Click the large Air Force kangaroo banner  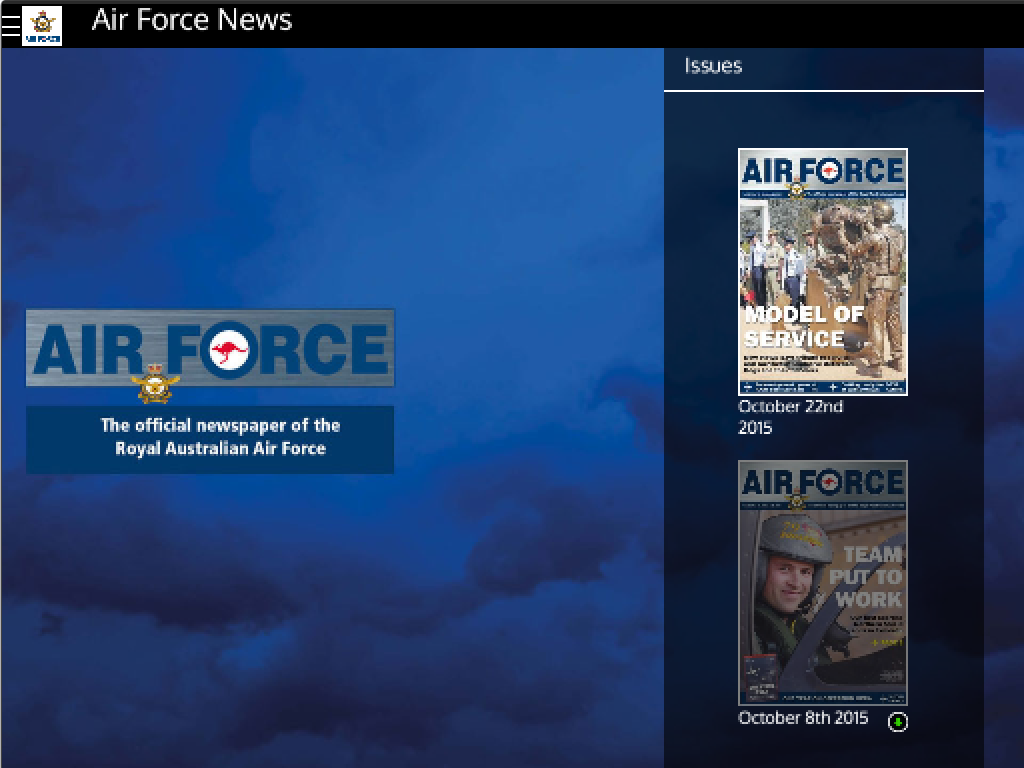click(x=210, y=349)
